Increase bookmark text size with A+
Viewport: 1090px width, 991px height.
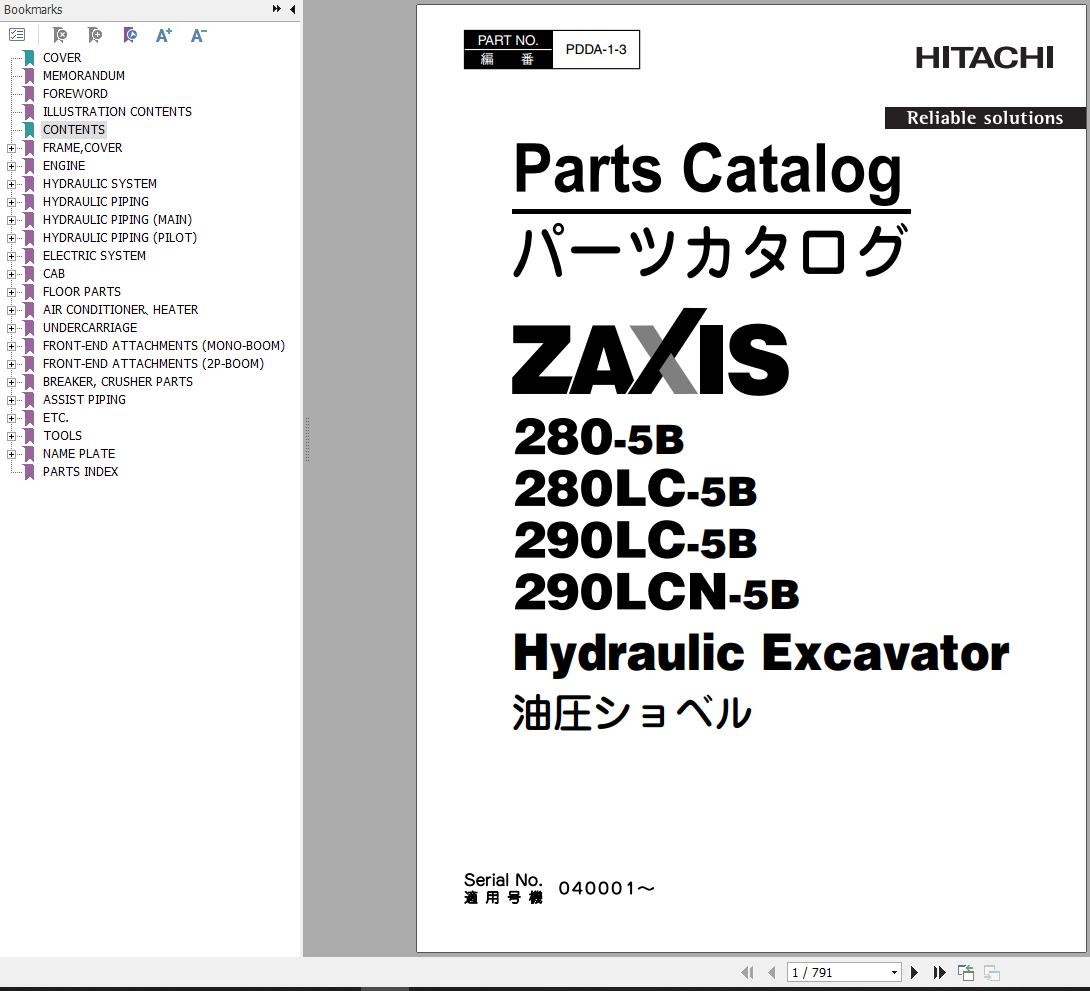click(163, 35)
